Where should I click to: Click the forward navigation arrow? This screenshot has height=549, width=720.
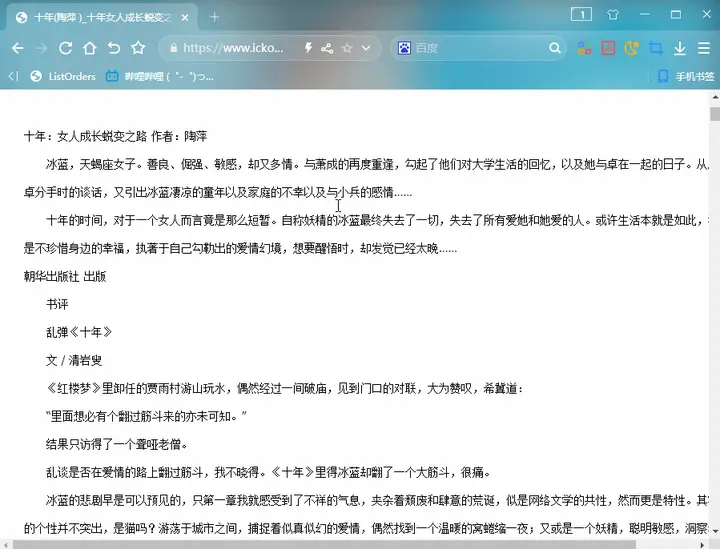tap(41, 48)
